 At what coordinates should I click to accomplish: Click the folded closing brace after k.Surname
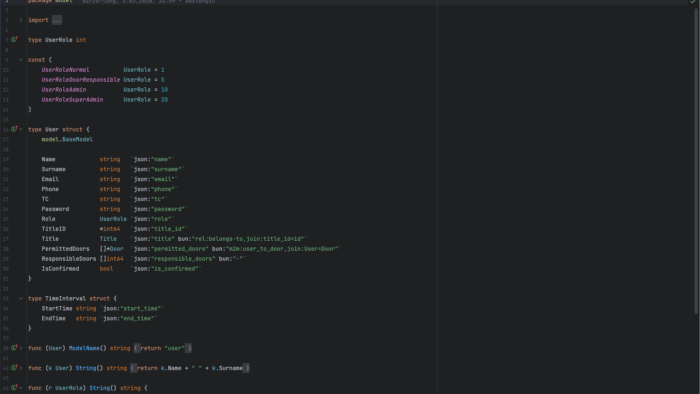click(247, 368)
